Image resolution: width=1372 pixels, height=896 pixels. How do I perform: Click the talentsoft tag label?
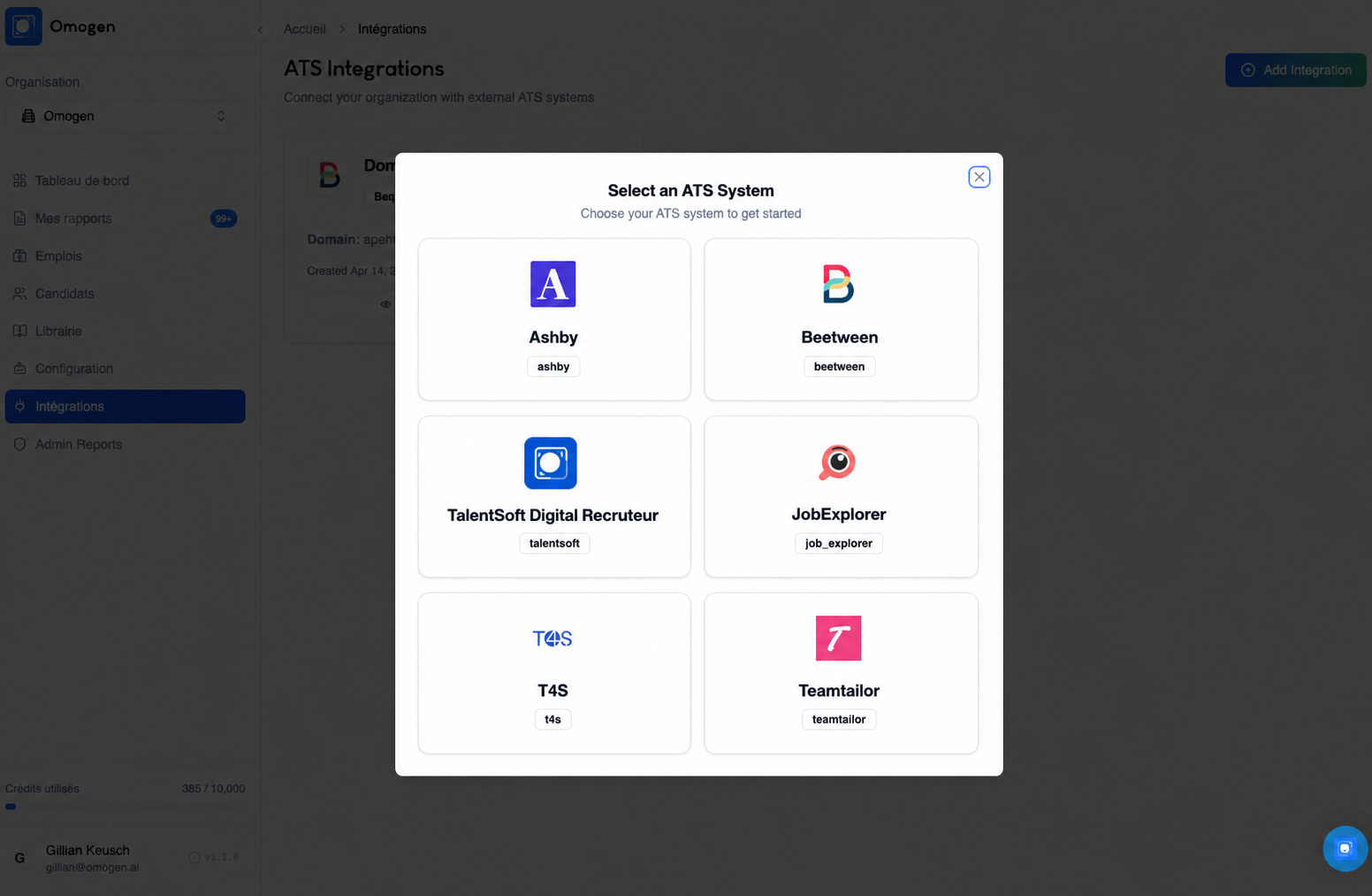point(554,543)
